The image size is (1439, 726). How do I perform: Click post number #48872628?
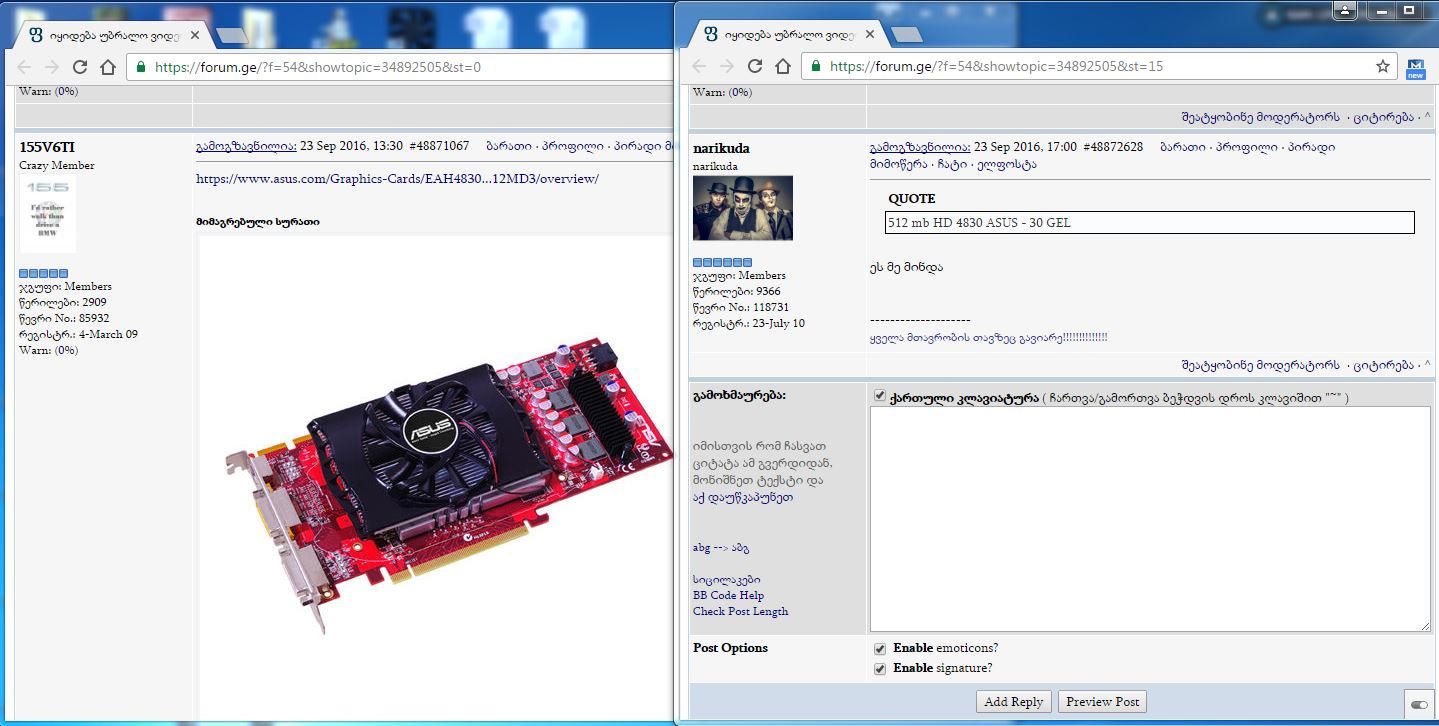pyautogui.click(x=1113, y=147)
